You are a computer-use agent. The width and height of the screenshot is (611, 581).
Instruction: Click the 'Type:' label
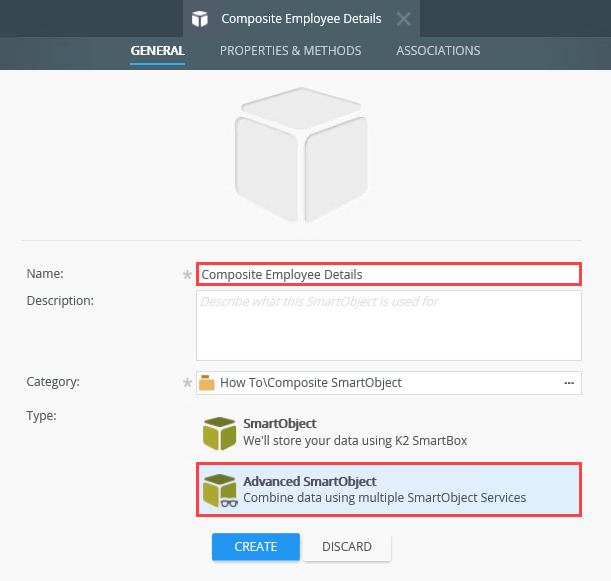pyautogui.click(x=41, y=416)
